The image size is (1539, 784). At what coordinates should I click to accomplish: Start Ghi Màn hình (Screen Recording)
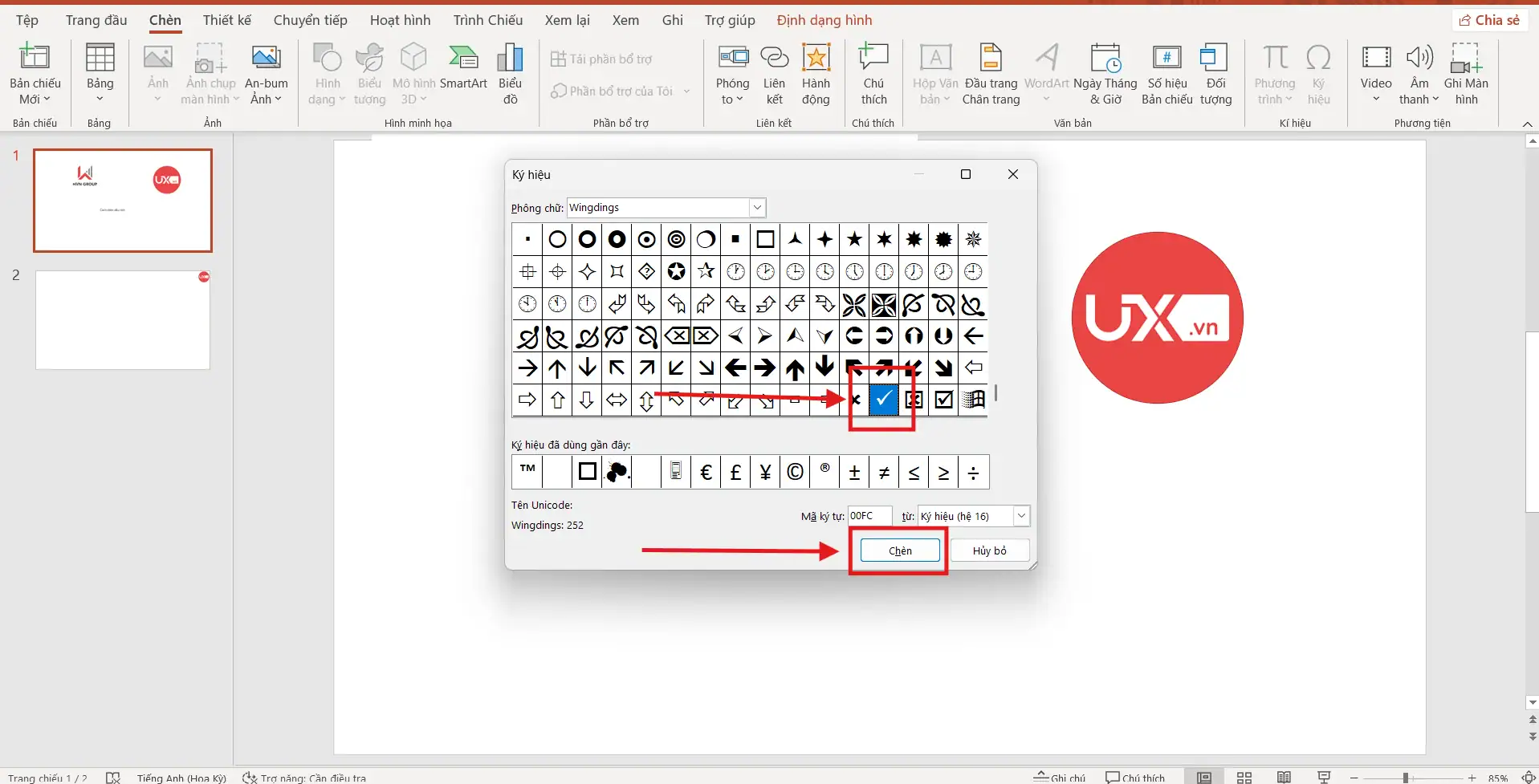click(x=1466, y=73)
